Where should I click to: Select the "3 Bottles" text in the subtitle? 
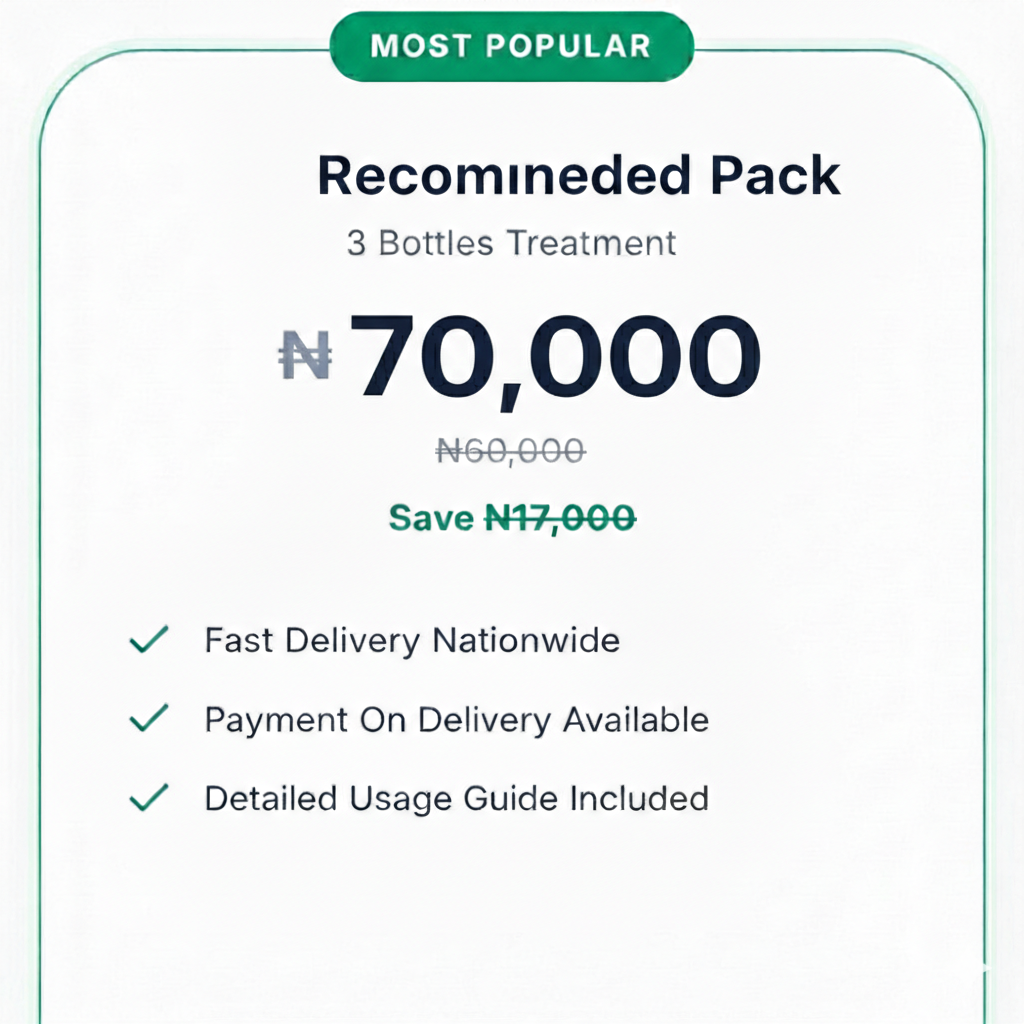tap(421, 243)
